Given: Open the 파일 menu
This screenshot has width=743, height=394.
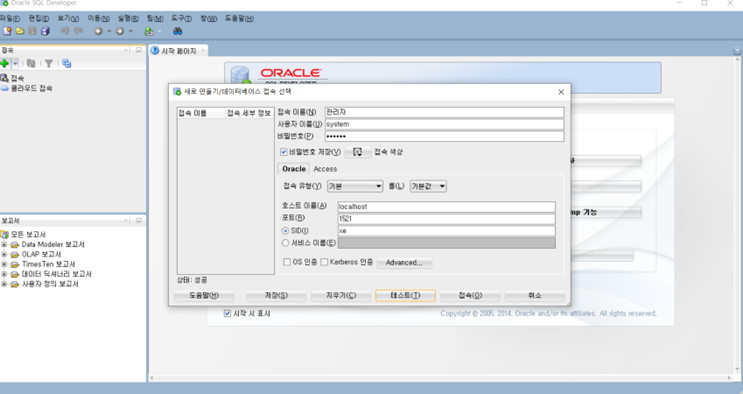Looking at the screenshot, I should pos(9,18).
